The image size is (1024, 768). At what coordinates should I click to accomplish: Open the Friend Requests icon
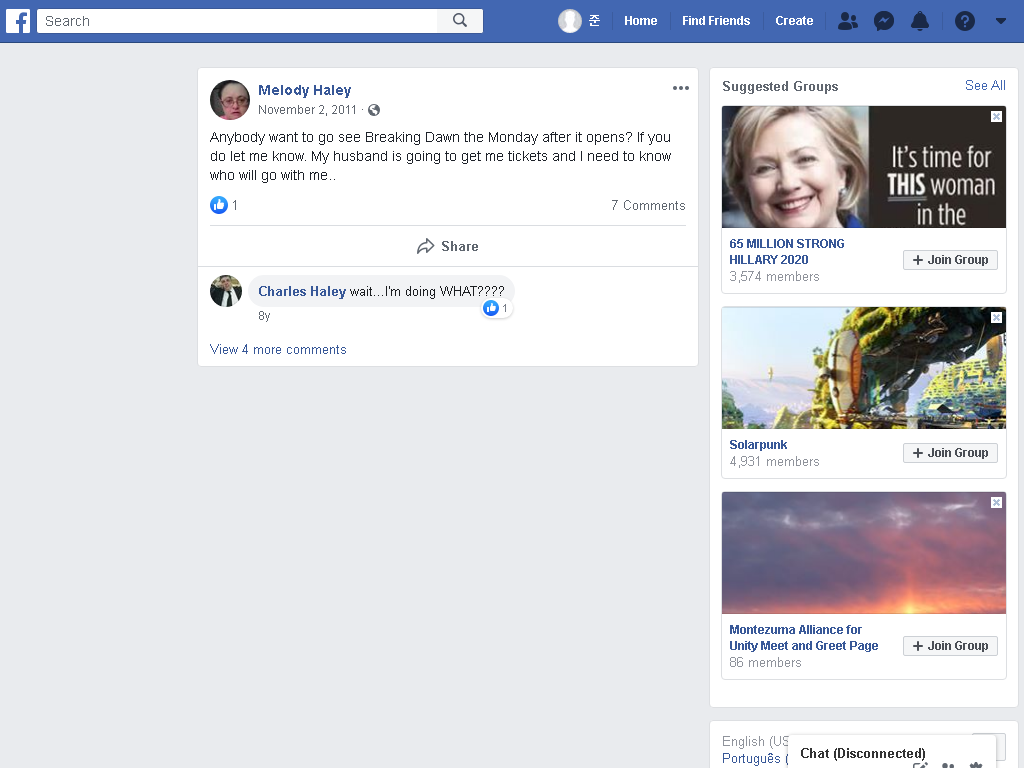point(848,21)
